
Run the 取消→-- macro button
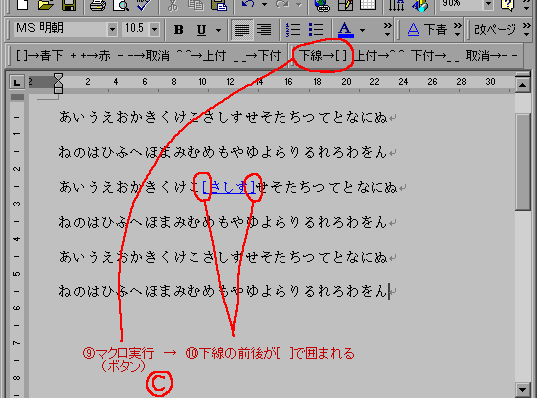tap(491, 55)
